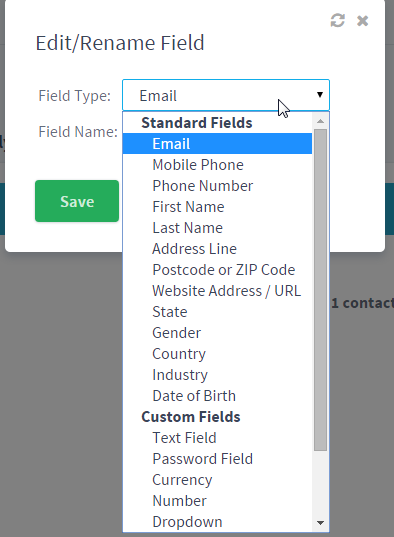The image size is (394, 537).
Task: Pick Phone Number option
Action: point(217,186)
